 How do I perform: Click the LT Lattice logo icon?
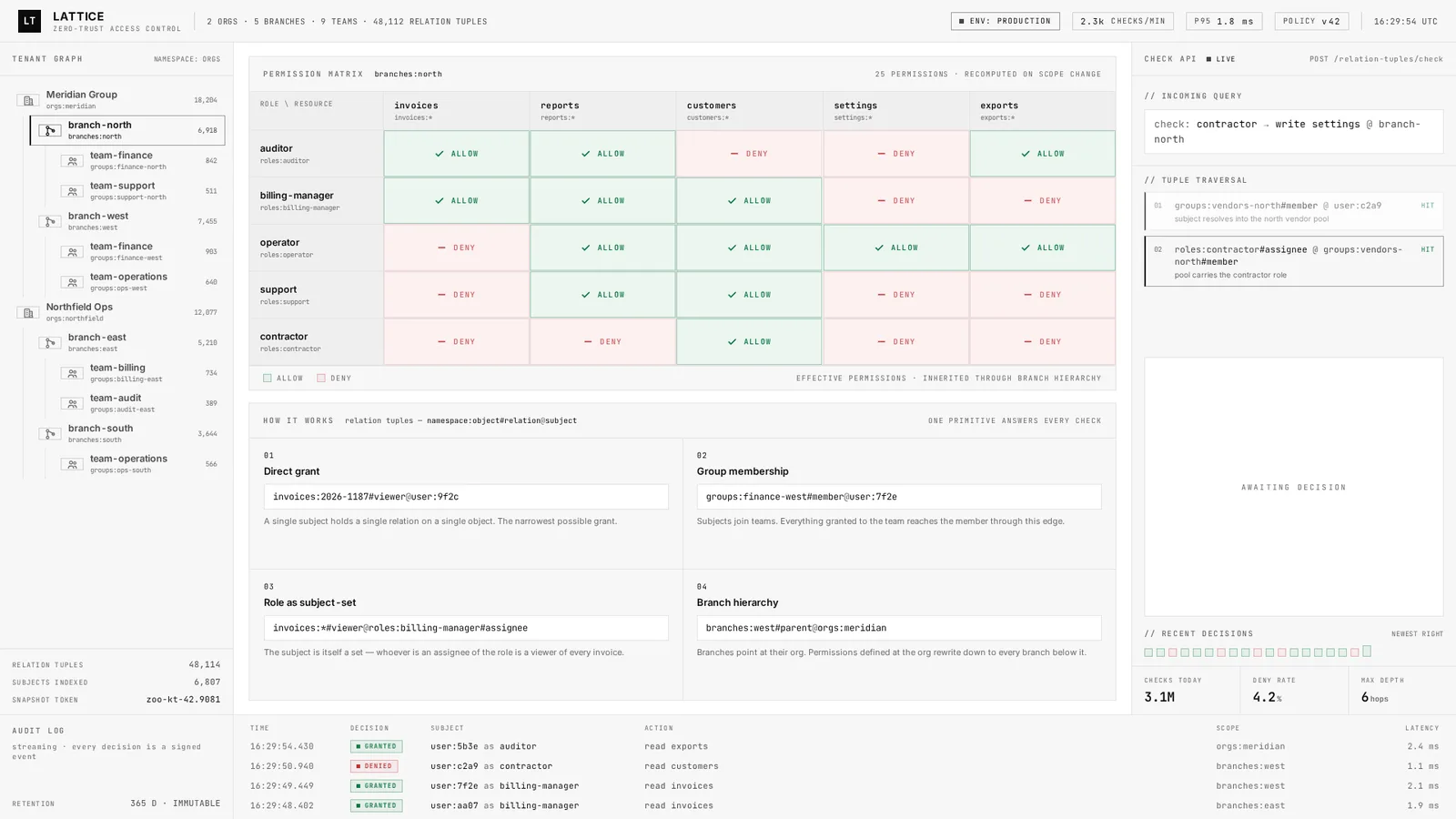29,20
